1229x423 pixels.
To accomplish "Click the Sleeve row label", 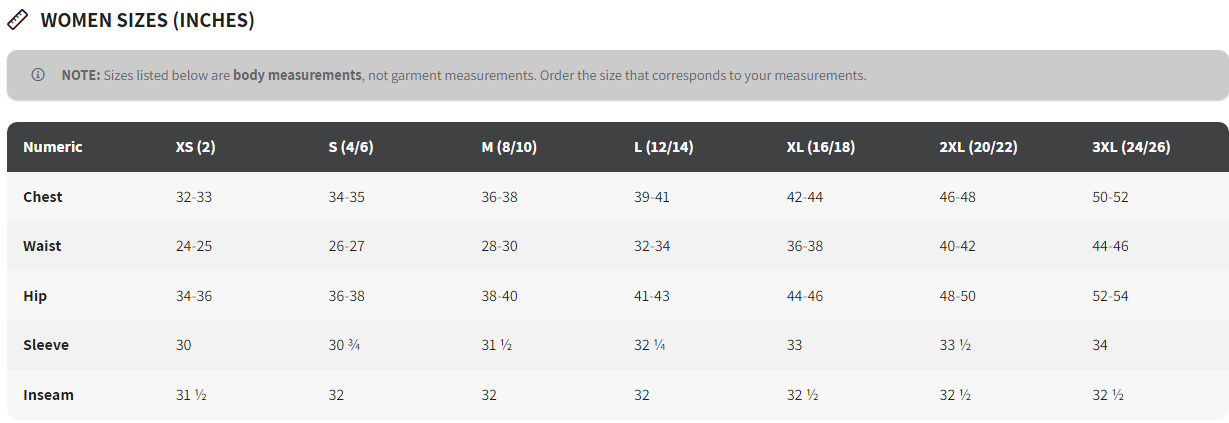I will 46,345.
